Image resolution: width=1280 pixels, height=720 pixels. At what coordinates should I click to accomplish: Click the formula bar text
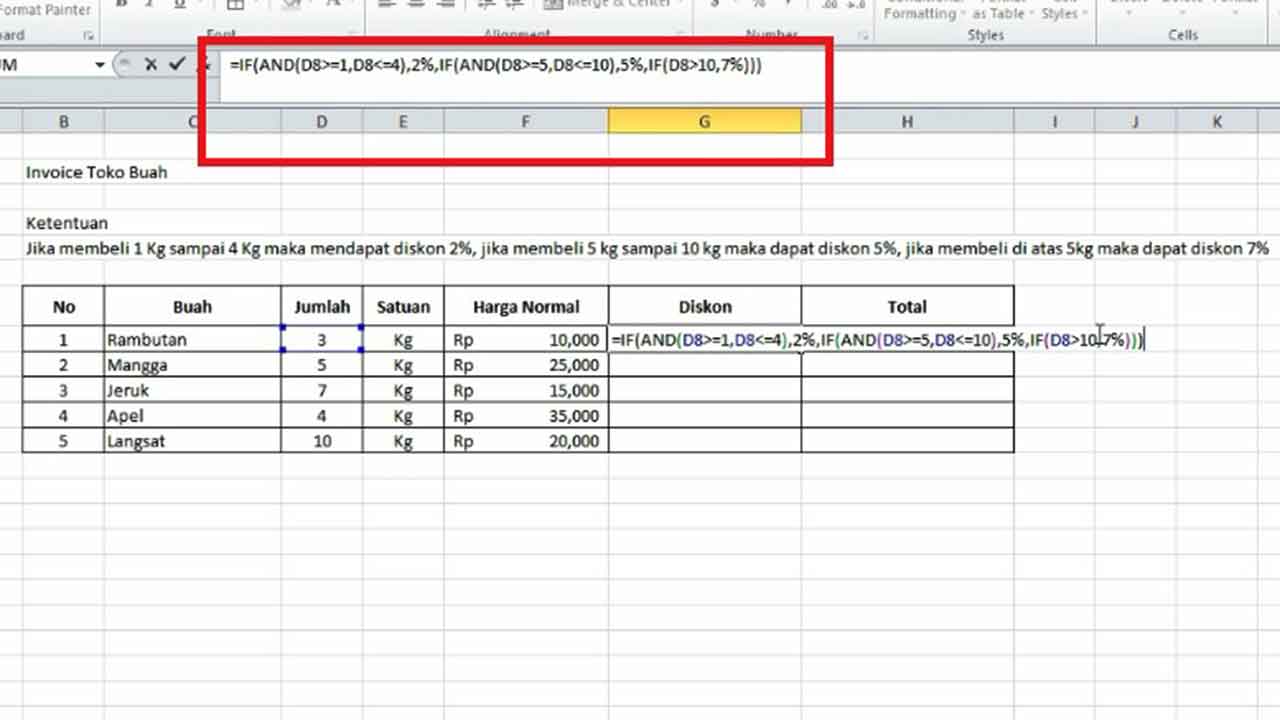(495, 66)
